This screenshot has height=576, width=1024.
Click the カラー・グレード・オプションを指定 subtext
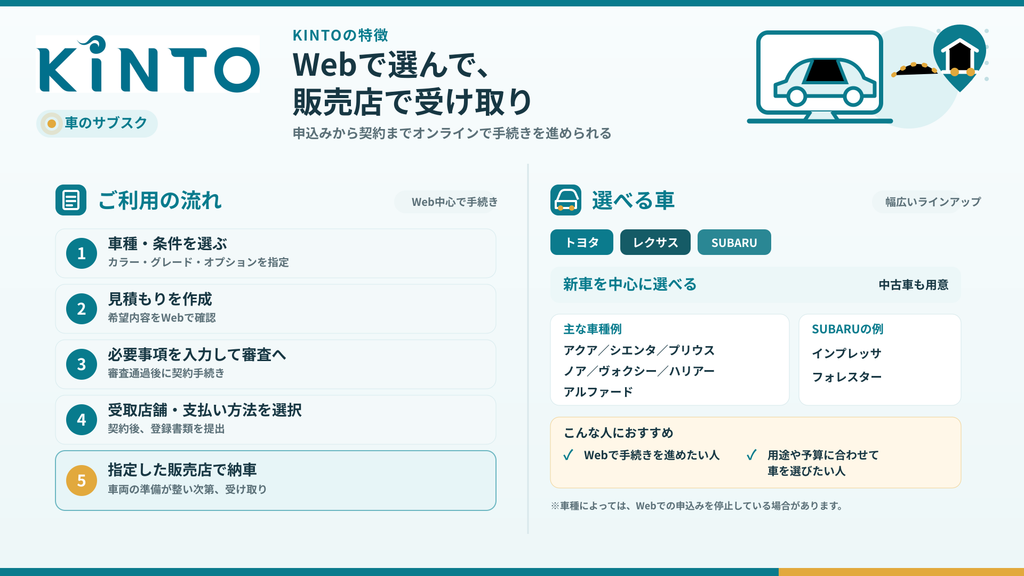[x=198, y=263]
